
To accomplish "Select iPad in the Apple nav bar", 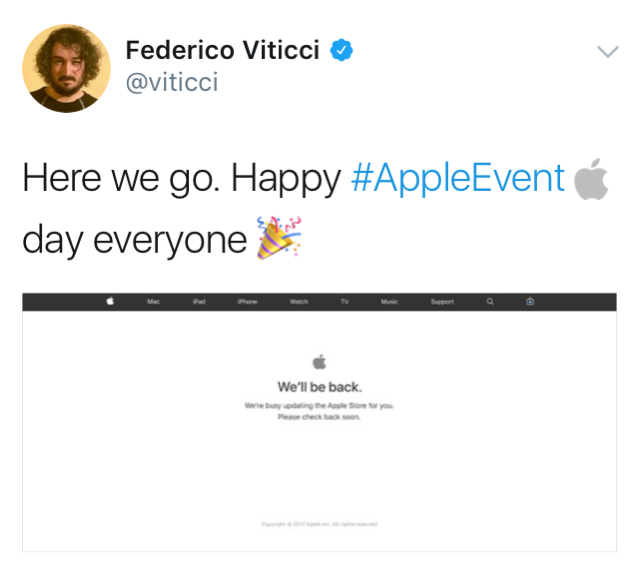I will click(199, 302).
